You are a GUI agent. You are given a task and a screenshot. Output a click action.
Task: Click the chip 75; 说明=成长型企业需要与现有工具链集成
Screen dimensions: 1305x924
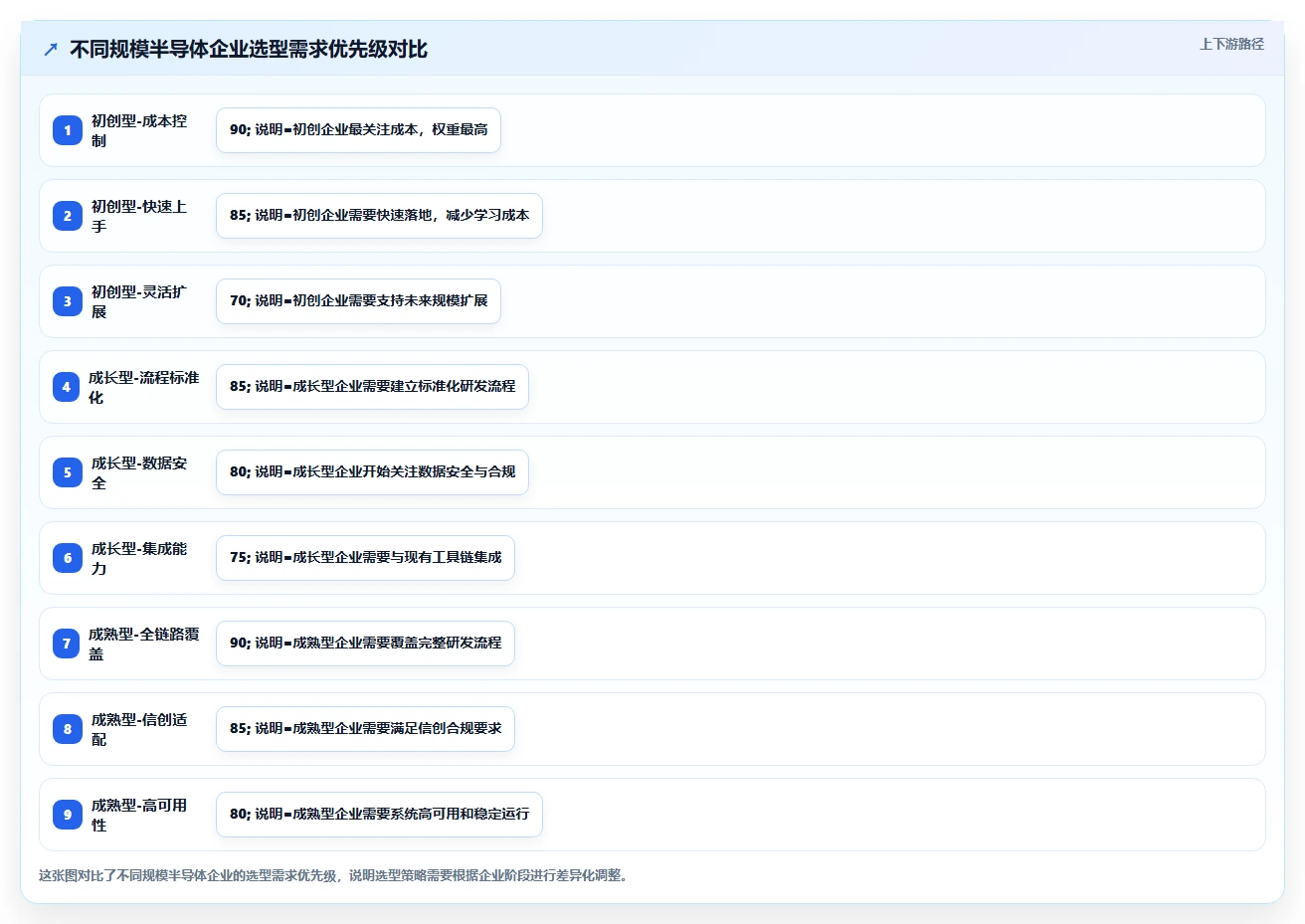point(365,558)
